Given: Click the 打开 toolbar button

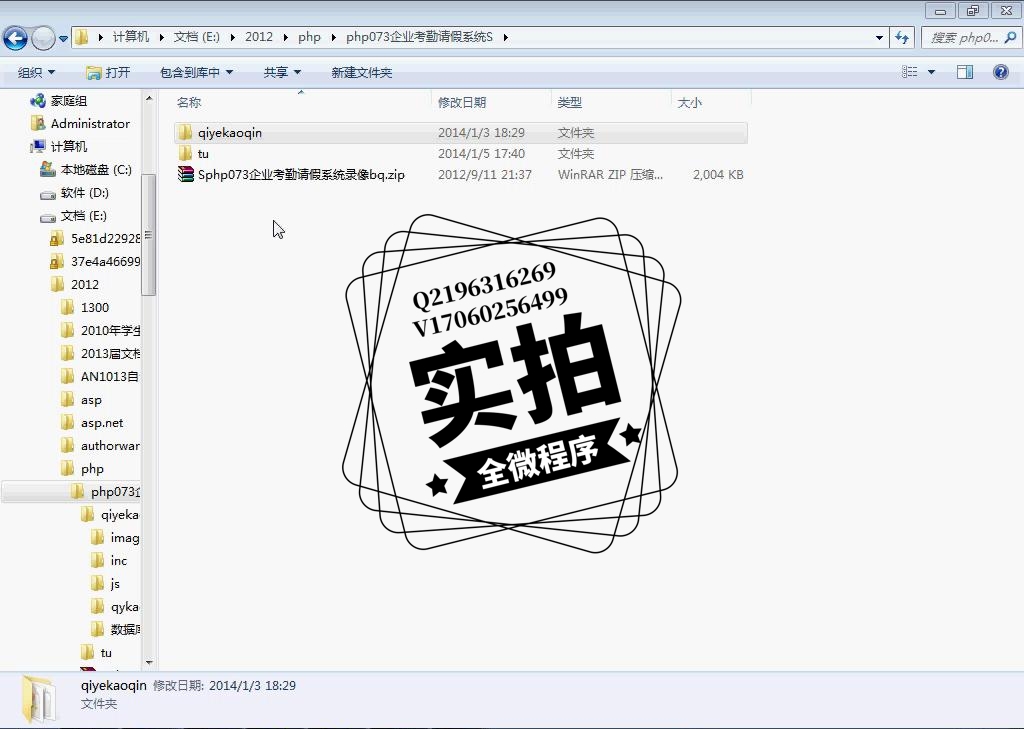Looking at the screenshot, I should [x=108, y=73].
